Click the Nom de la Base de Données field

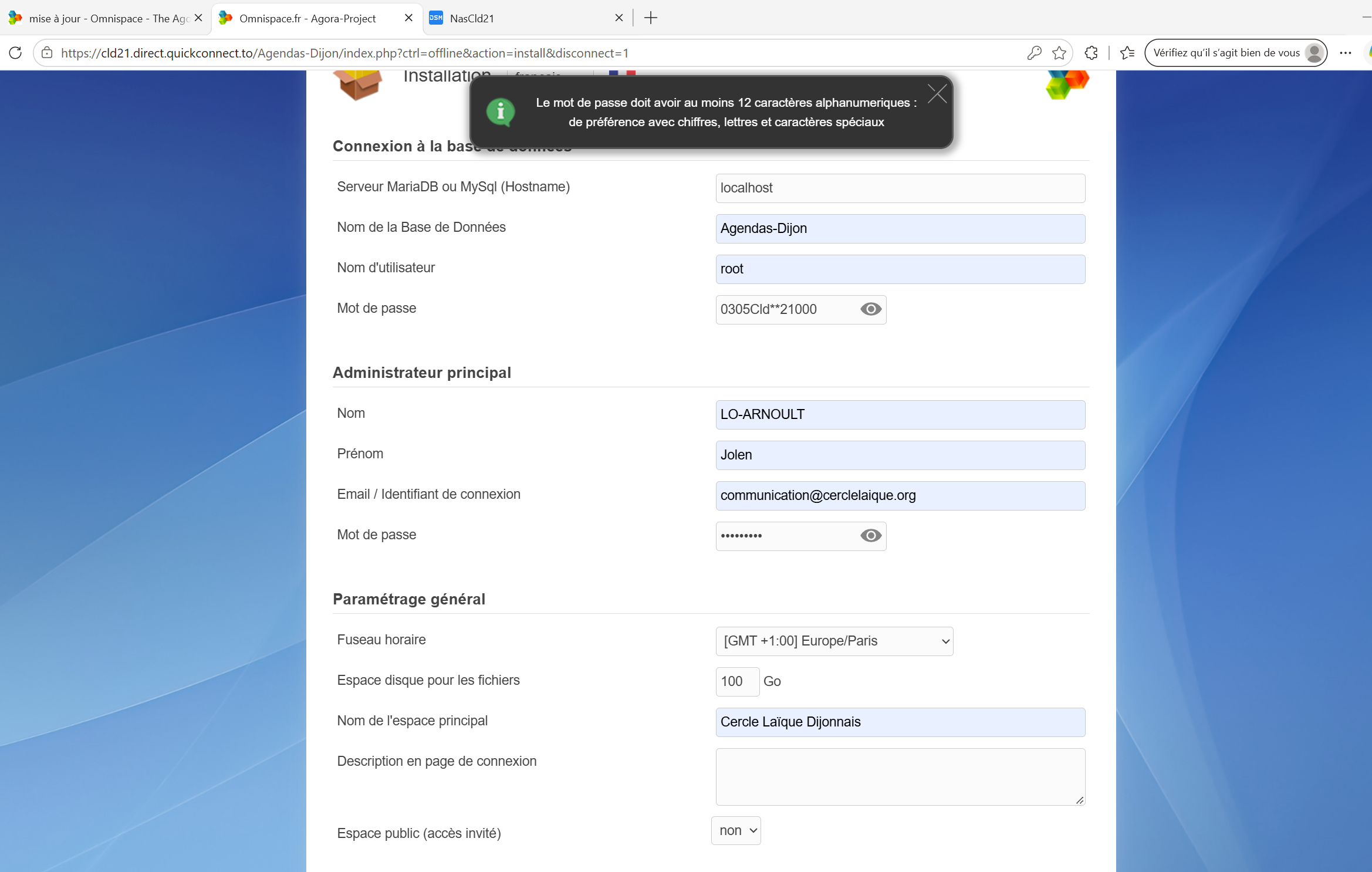point(900,229)
